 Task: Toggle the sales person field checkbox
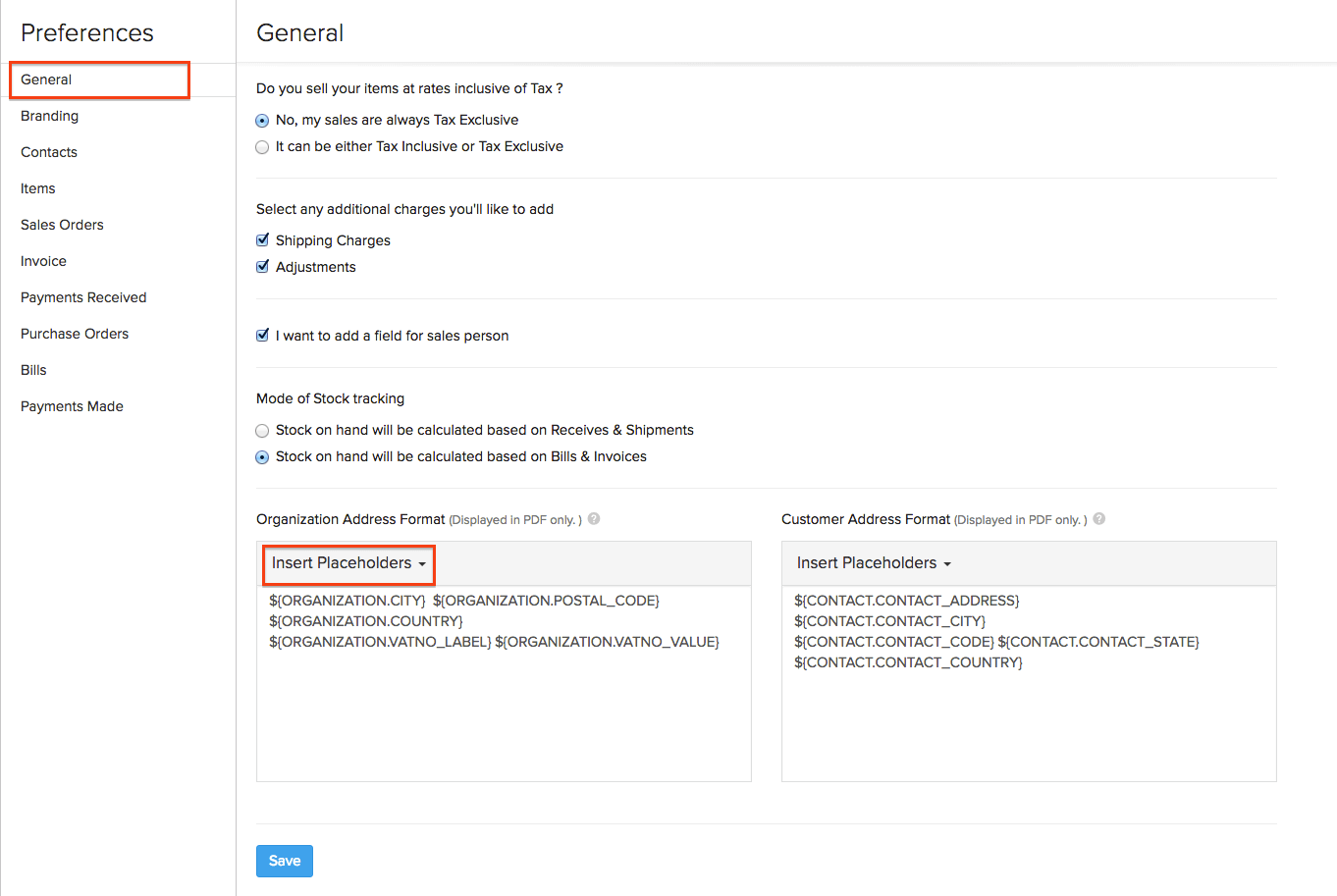262,336
